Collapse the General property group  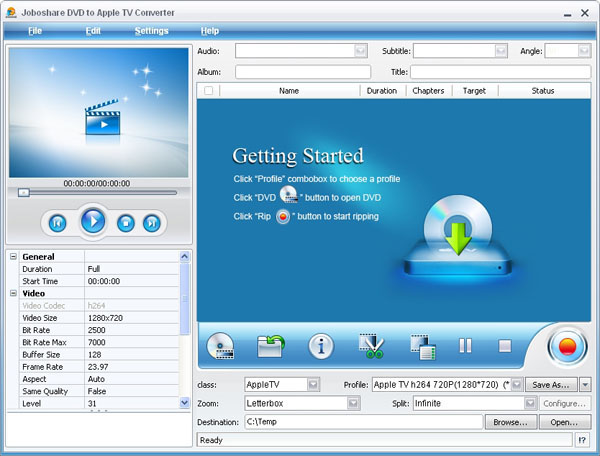(x=14, y=257)
